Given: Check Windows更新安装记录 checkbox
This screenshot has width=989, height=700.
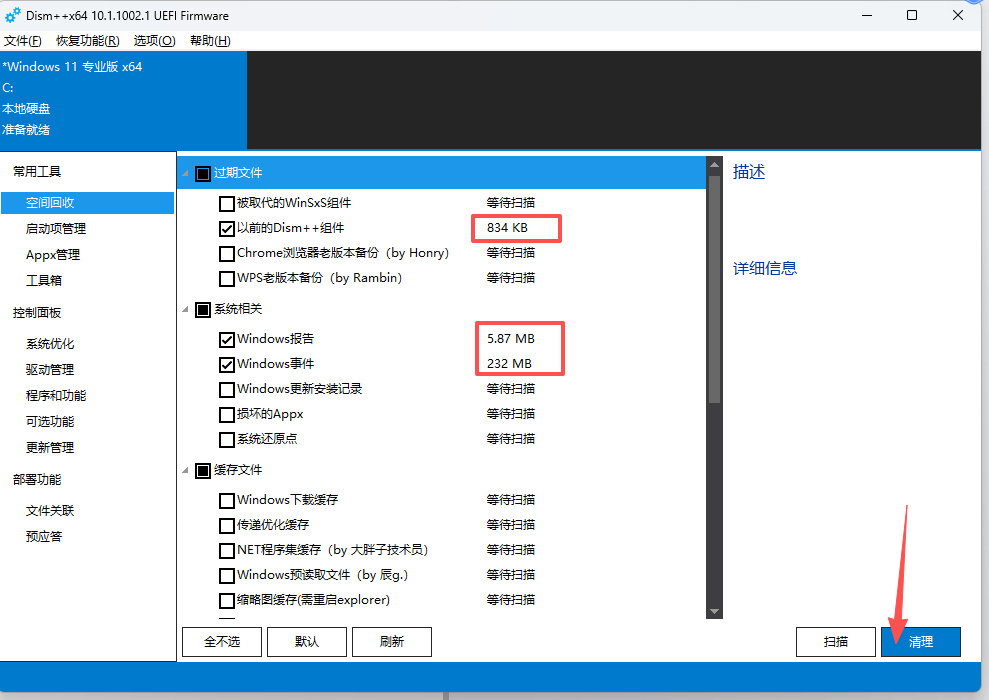Looking at the screenshot, I should pos(226,389).
